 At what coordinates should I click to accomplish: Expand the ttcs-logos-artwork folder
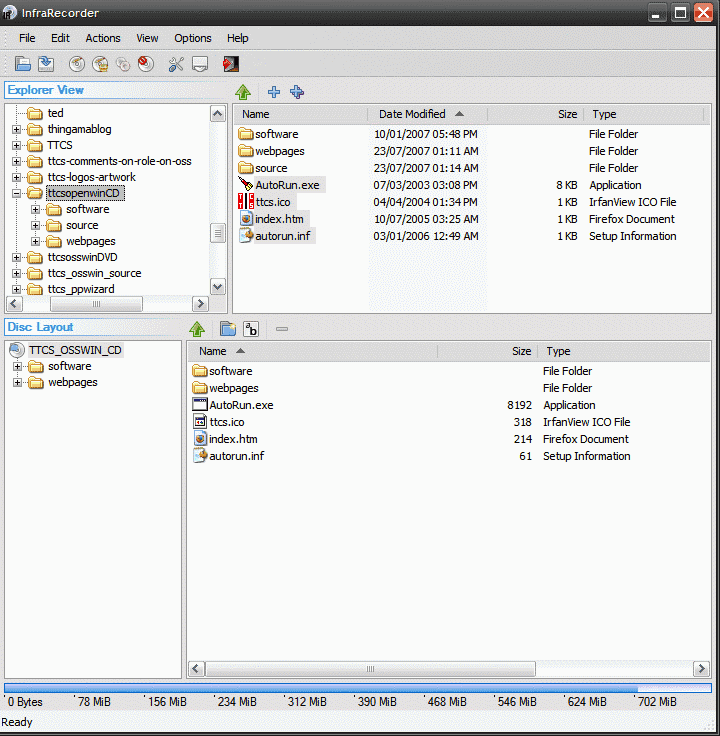pos(16,177)
